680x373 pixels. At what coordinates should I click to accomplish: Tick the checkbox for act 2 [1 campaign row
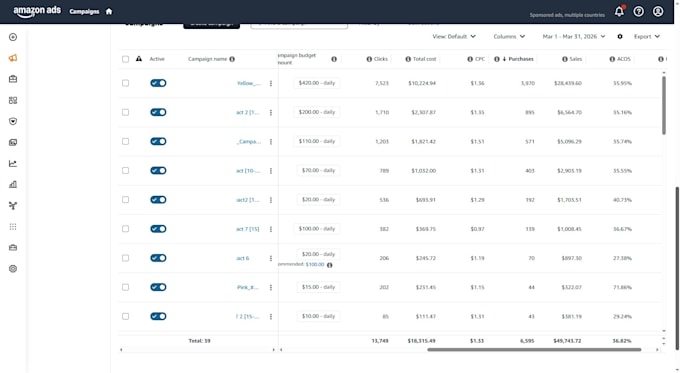click(x=125, y=112)
